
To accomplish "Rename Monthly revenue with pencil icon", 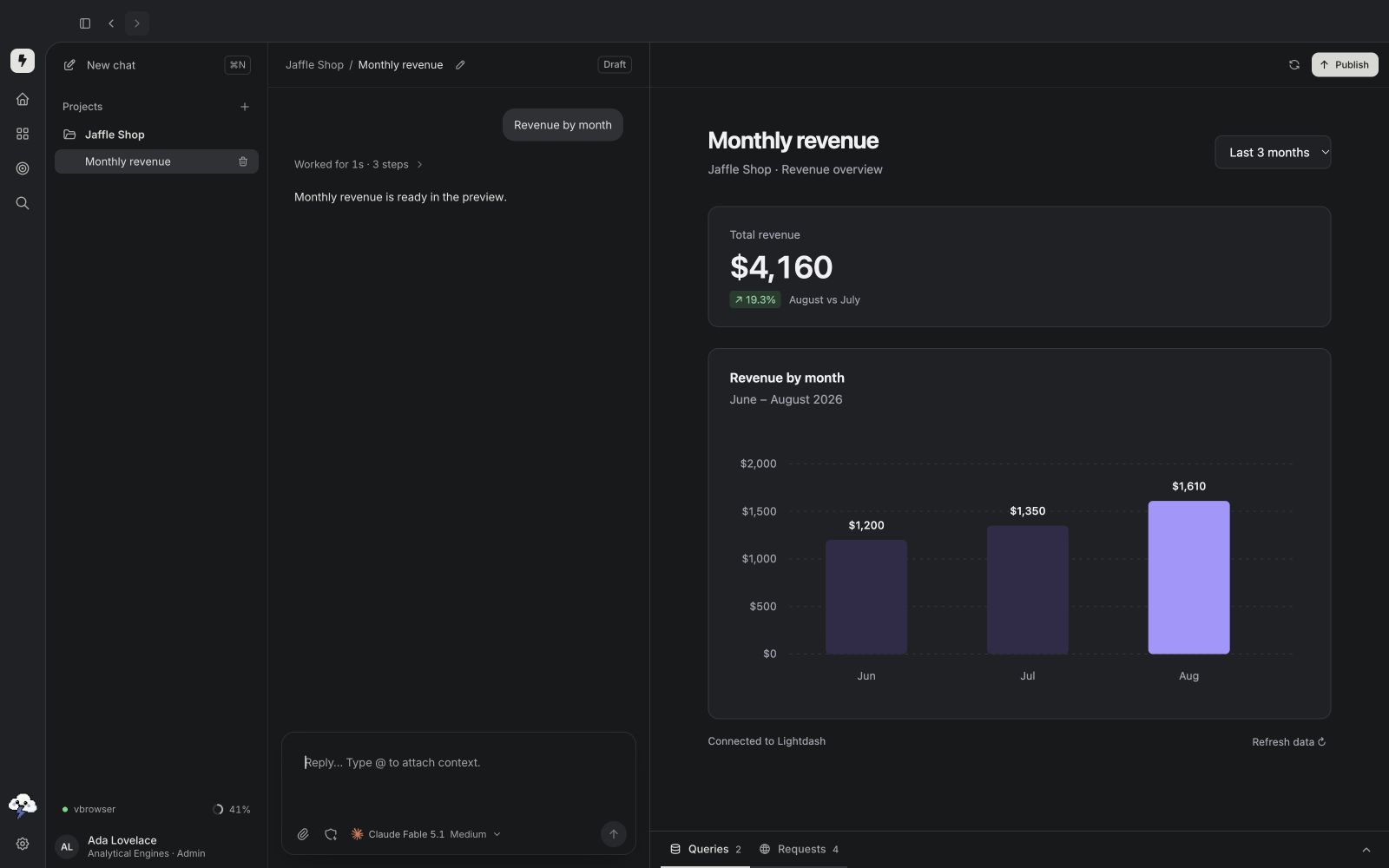I will (x=460, y=65).
